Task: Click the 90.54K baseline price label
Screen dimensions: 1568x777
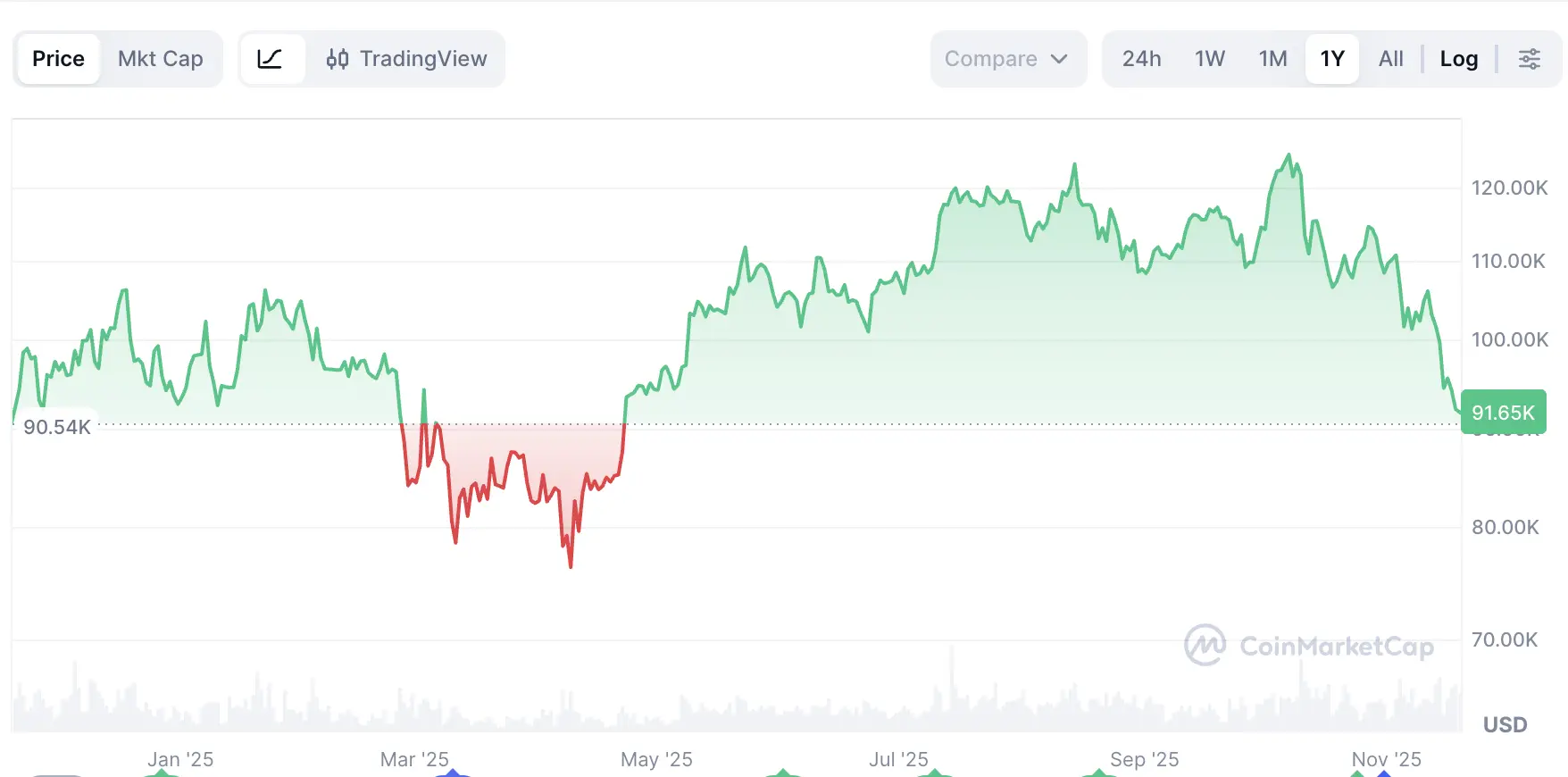Action: pyautogui.click(x=57, y=427)
